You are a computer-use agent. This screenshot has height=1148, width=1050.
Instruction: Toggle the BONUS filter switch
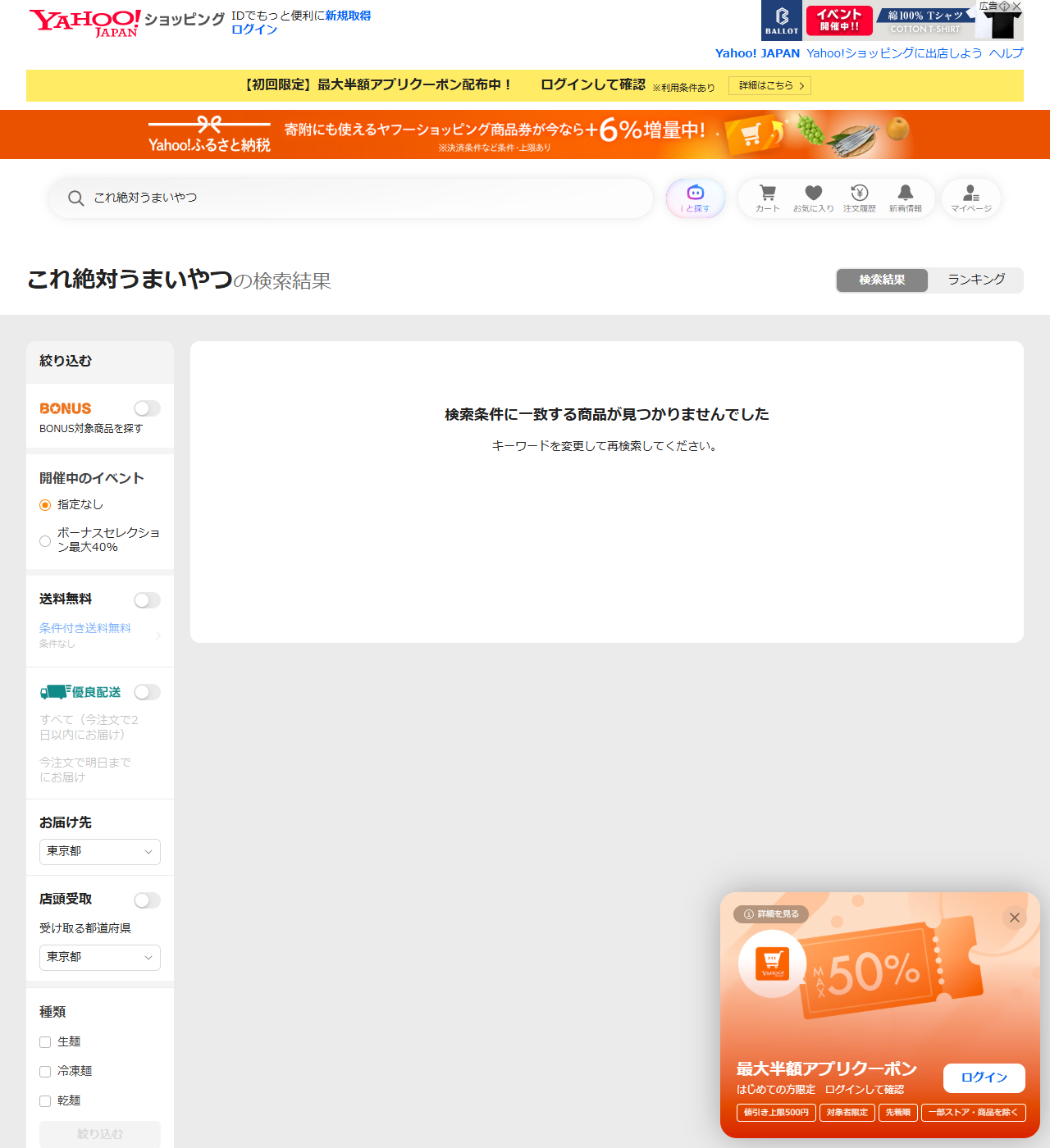tap(148, 408)
